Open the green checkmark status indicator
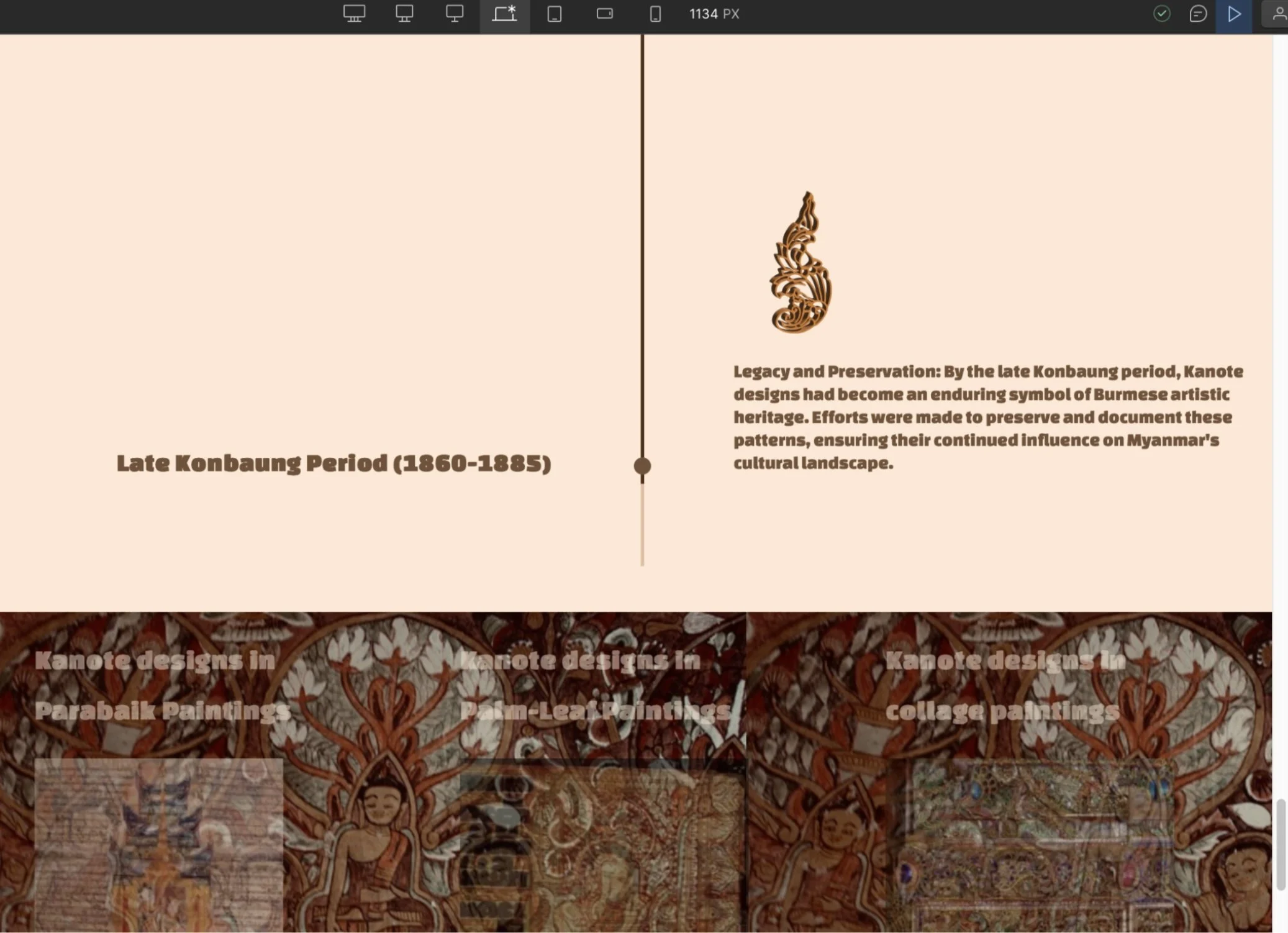Viewport: 1288px width, 933px height. [x=1162, y=14]
